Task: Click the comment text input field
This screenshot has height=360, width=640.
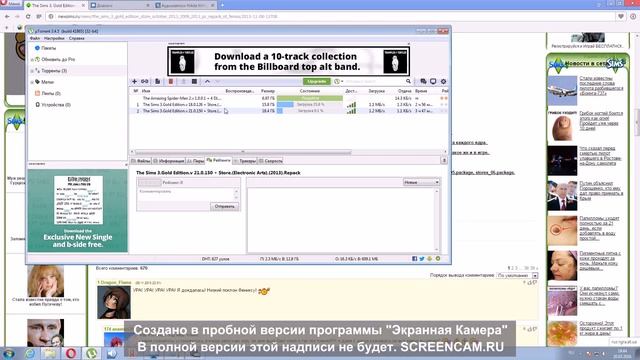Action: click(x=186, y=194)
